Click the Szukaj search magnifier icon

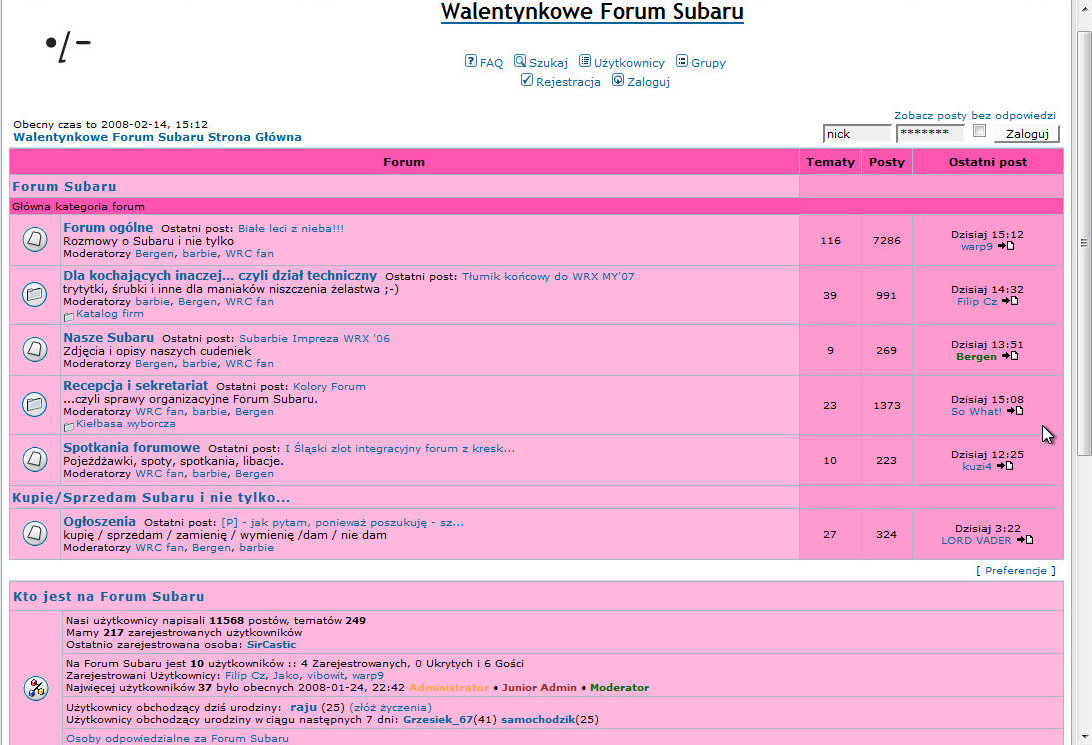(520, 61)
